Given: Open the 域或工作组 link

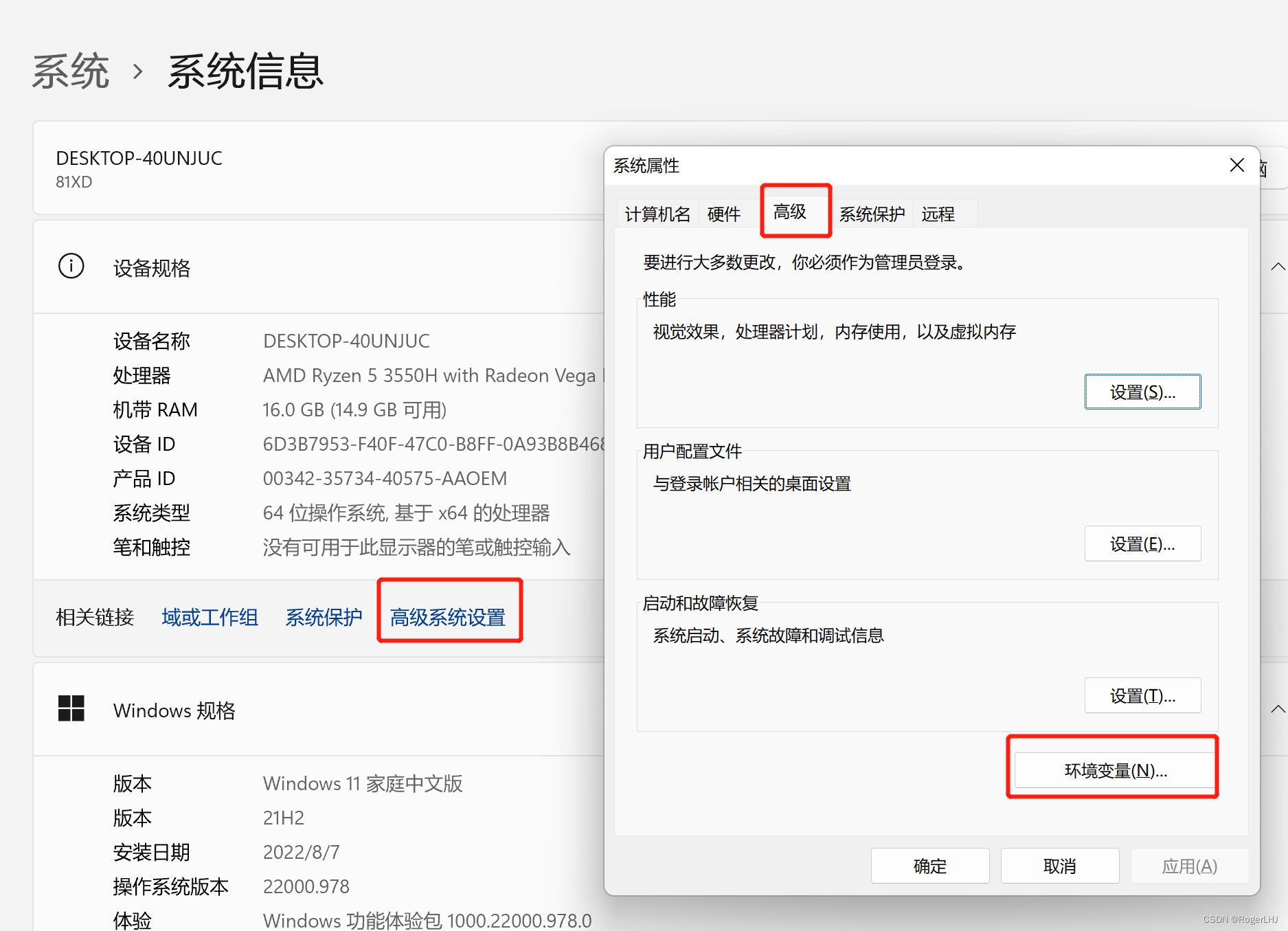Looking at the screenshot, I should tap(210, 617).
